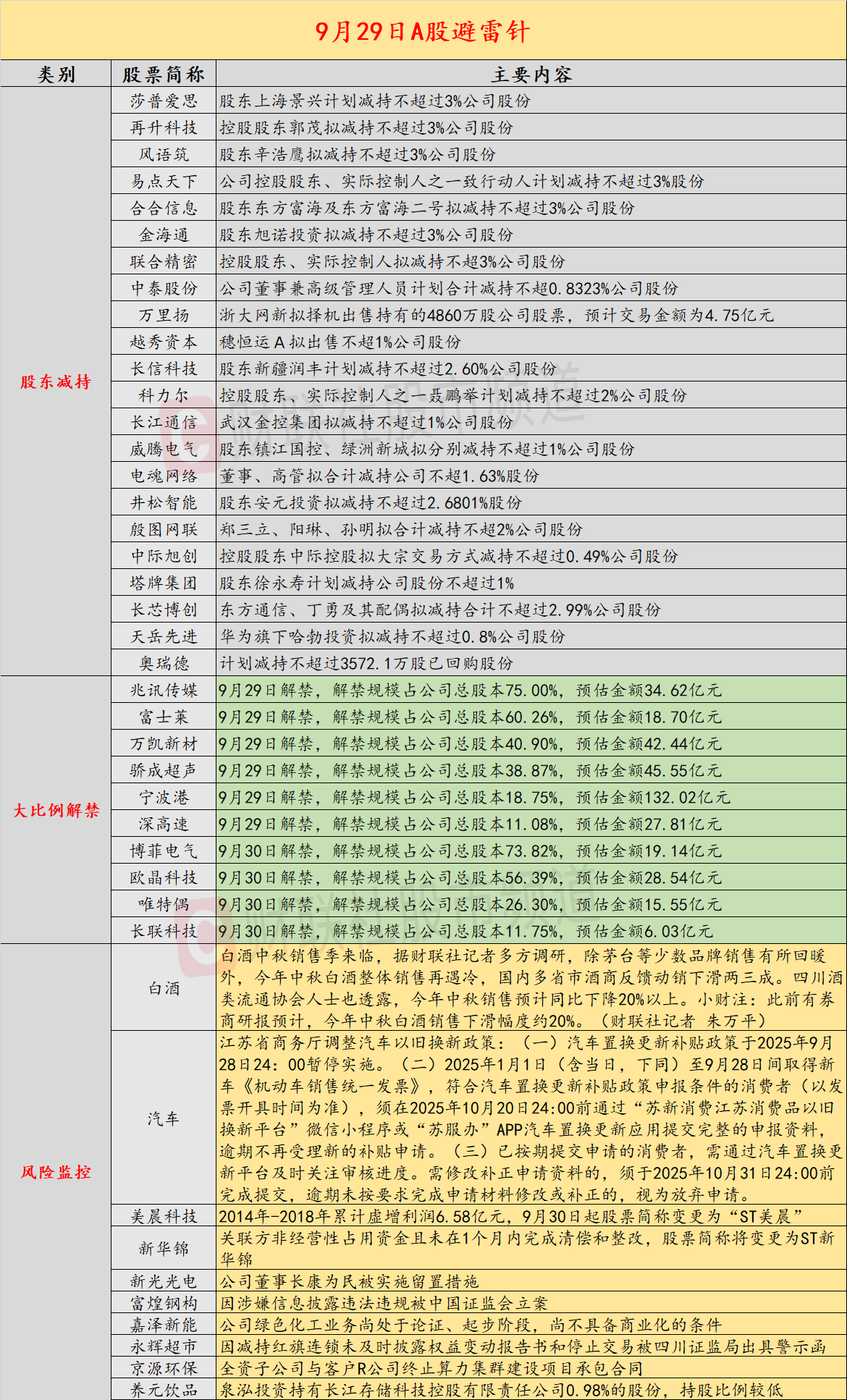Select stock name 威腾电气
Viewport: 847px width, 1400px height.
(164, 449)
